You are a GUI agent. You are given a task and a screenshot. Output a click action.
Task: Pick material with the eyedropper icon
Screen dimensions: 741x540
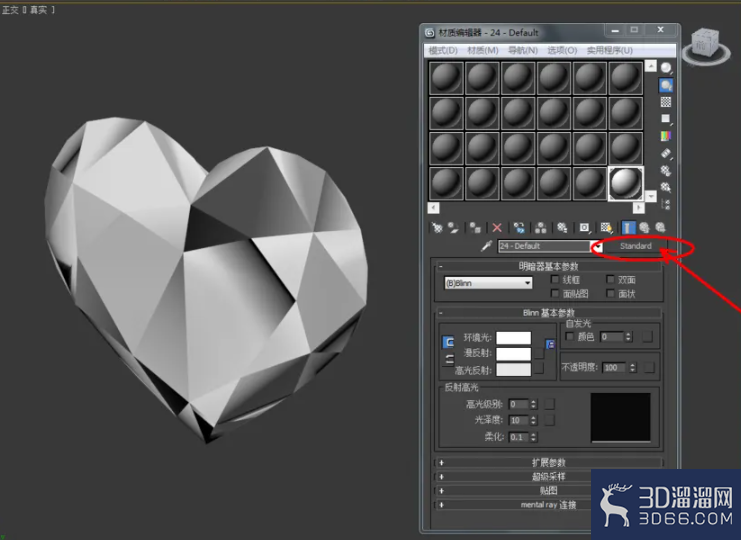click(x=486, y=246)
